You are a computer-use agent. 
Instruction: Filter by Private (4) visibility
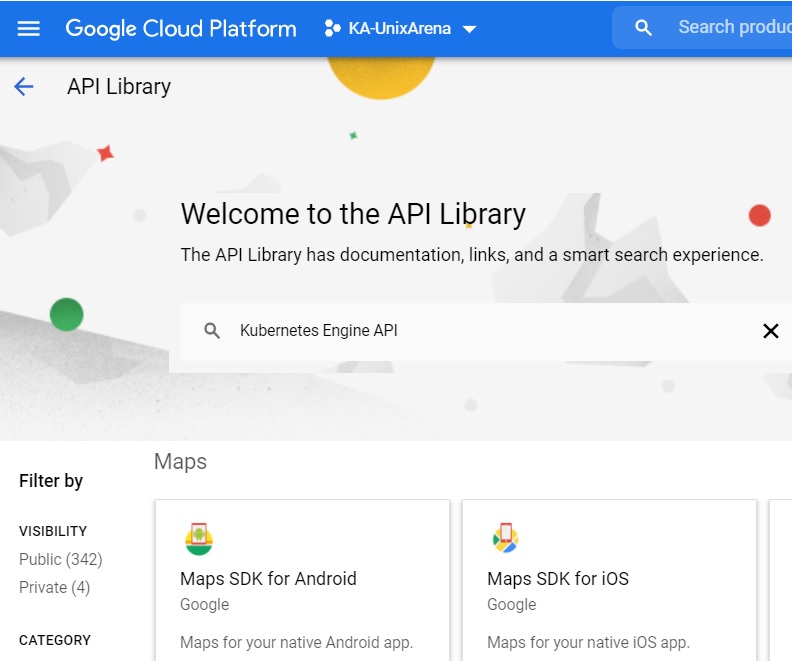pos(55,587)
